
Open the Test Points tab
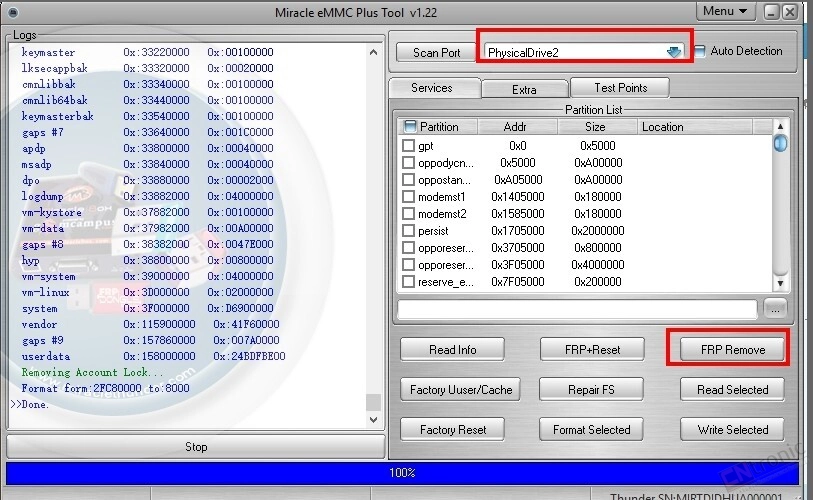pos(620,88)
